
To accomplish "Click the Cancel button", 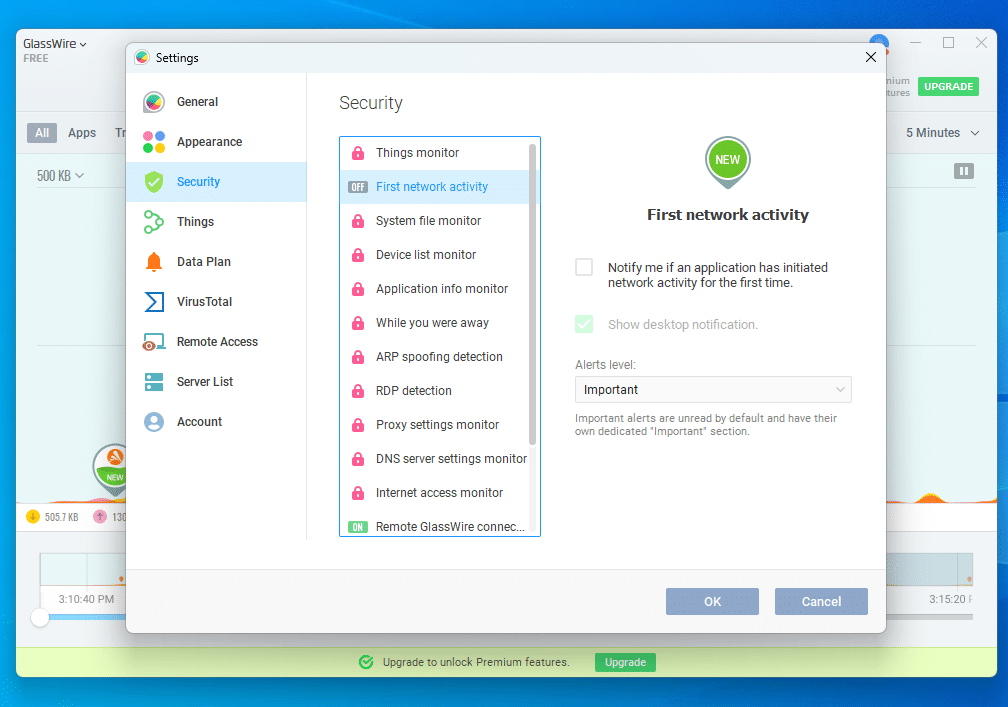I will coord(821,601).
